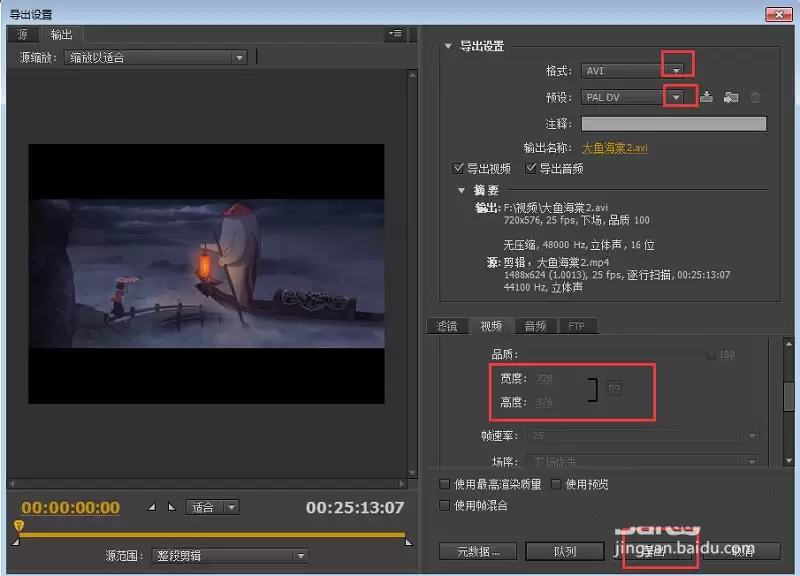Enable 使用最高渲染质量 checkbox
This screenshot has width=800, height=576.
pos(444,484)
